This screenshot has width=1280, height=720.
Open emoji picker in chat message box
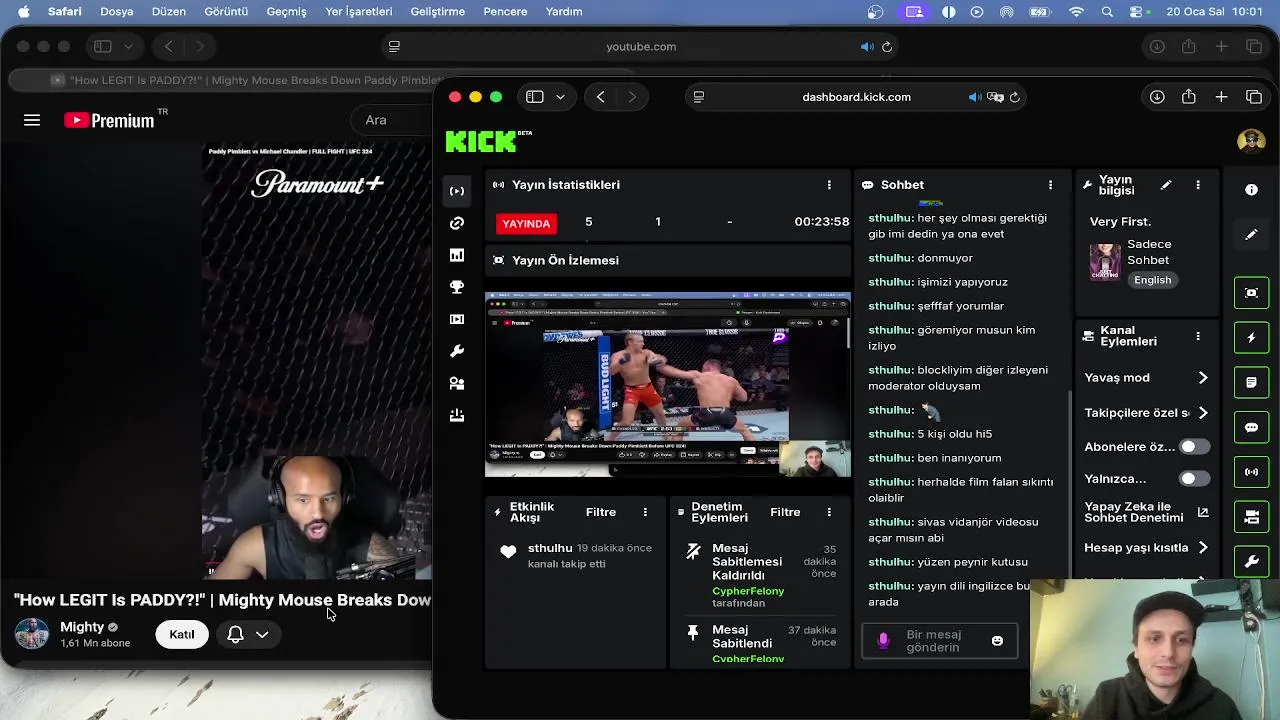997,641
